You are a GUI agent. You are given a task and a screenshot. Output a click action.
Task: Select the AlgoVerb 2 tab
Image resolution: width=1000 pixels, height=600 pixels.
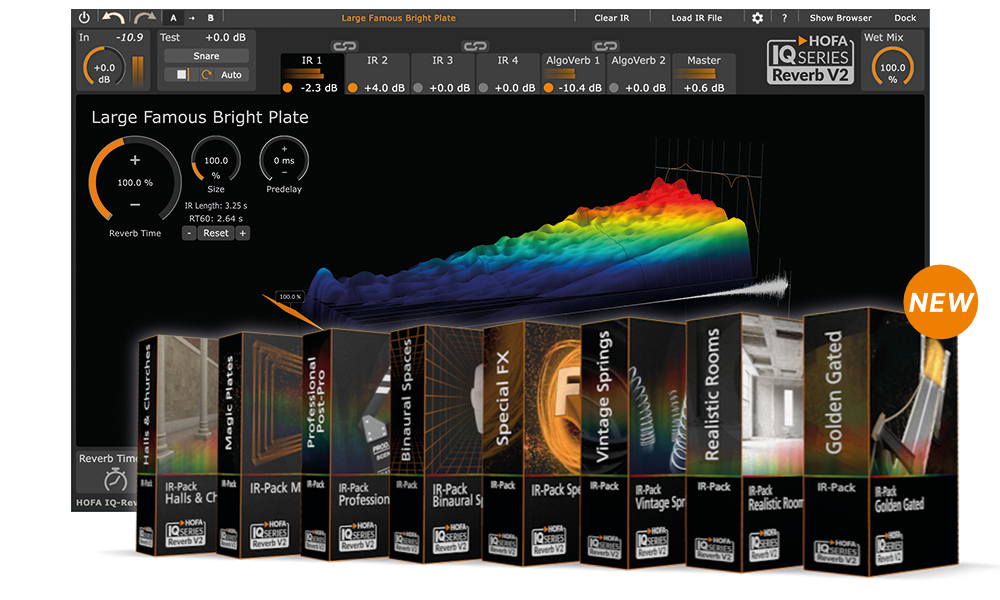(x=638, y=61)
